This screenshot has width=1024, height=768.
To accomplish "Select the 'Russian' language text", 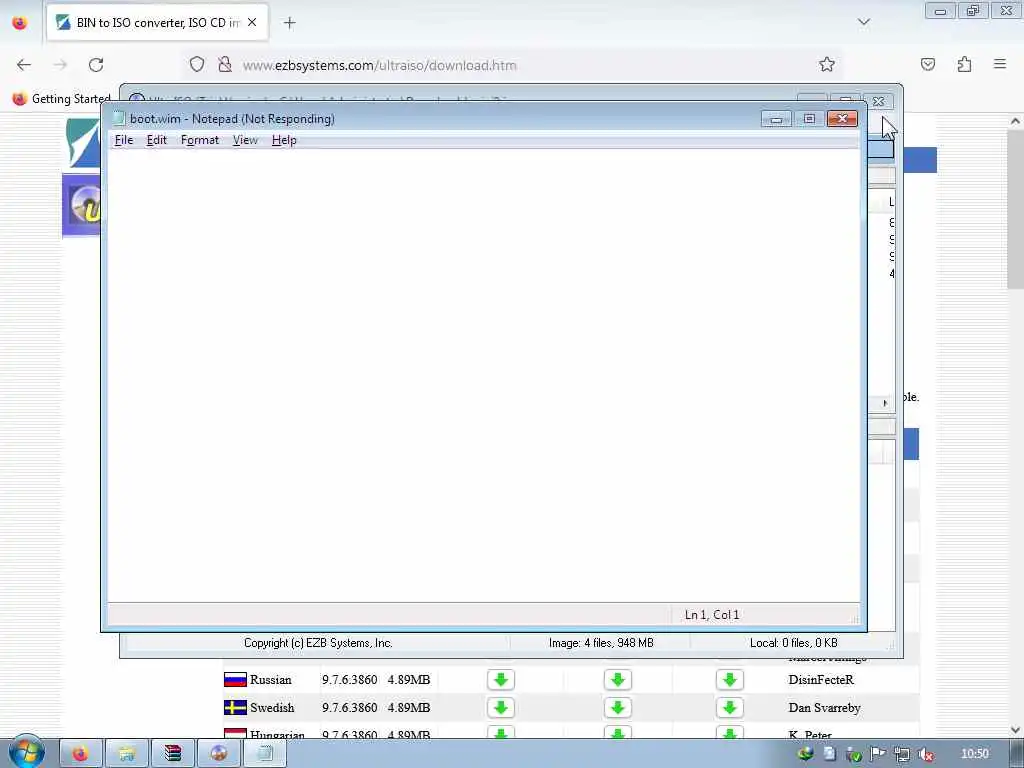I will [270, 680].
